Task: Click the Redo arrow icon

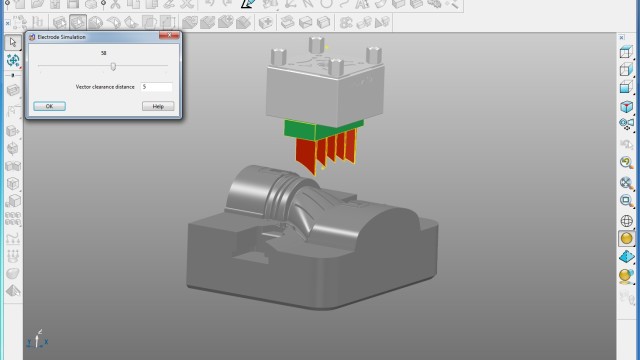Action: [226, 4]
